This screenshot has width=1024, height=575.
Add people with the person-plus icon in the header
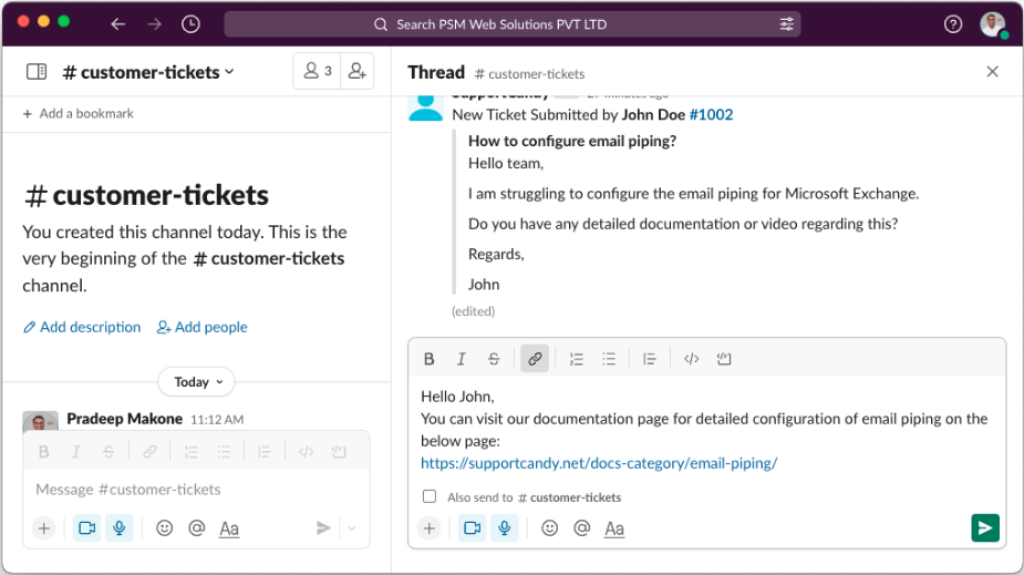click(x=357, y=71)
